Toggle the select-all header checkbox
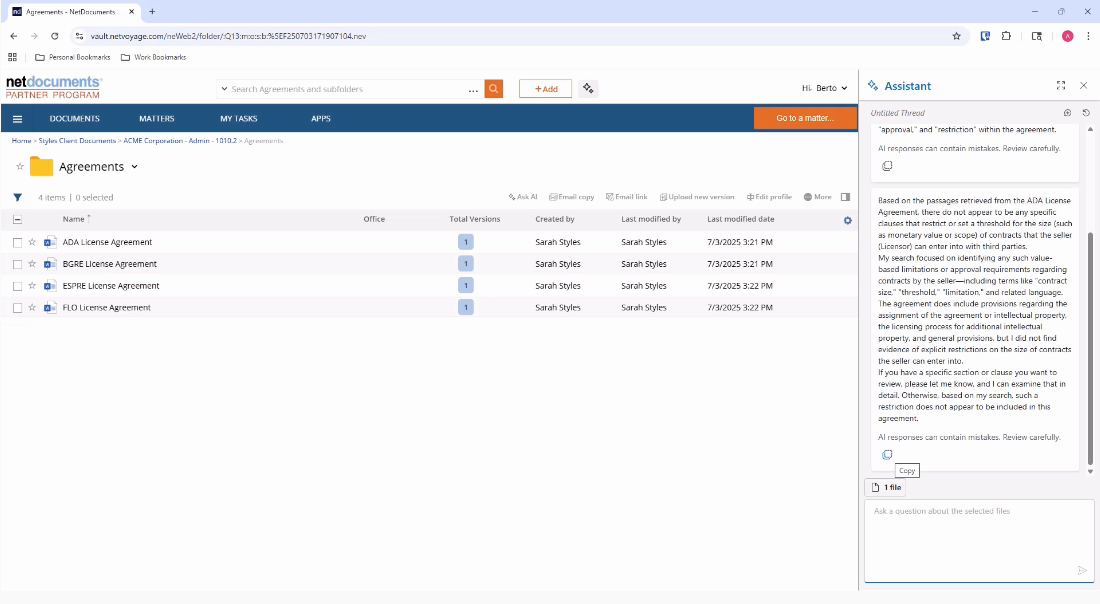The width and height of the screenshot is (1100, 604). (x=18, y=220)
